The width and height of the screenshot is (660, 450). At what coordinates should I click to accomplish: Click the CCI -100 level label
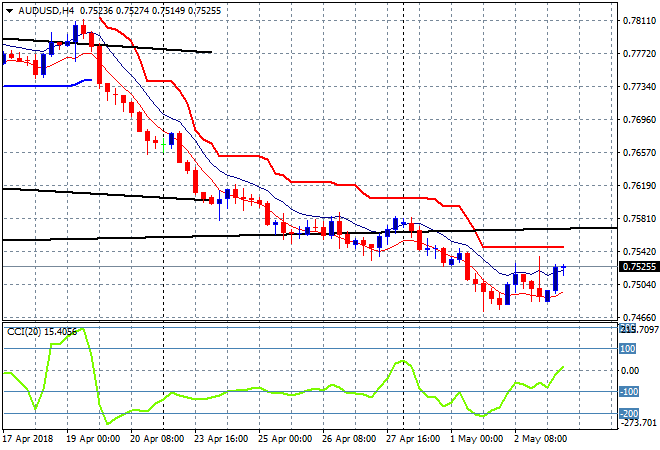628,392
